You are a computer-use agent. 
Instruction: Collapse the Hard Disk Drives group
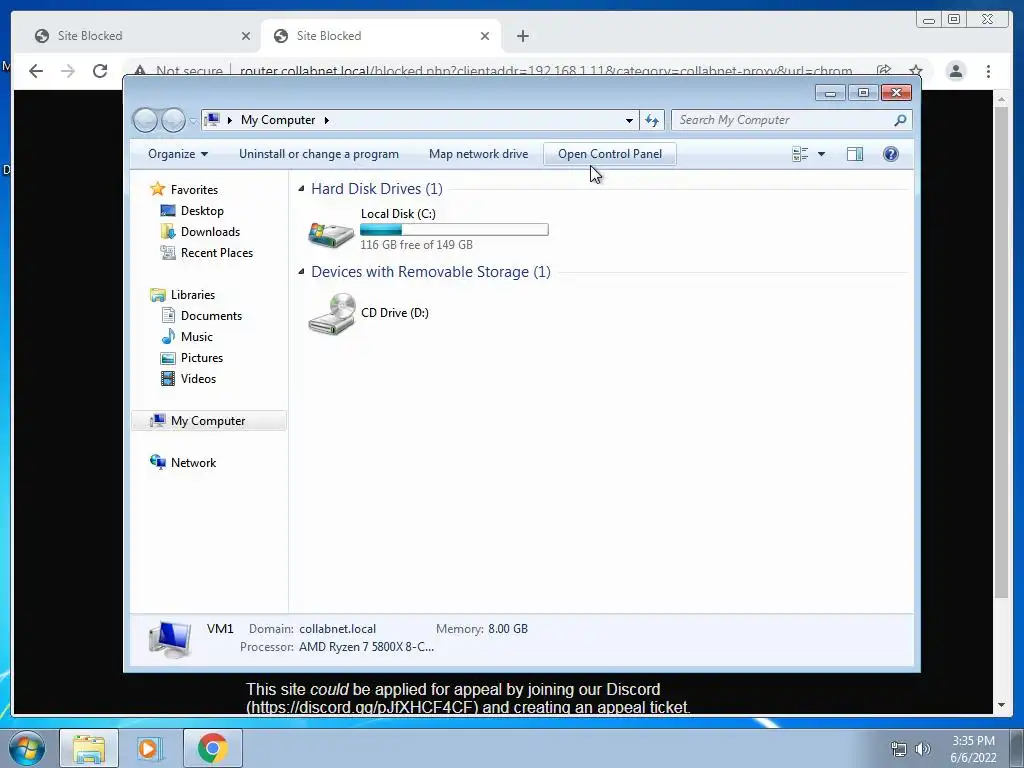click(301, 189)
